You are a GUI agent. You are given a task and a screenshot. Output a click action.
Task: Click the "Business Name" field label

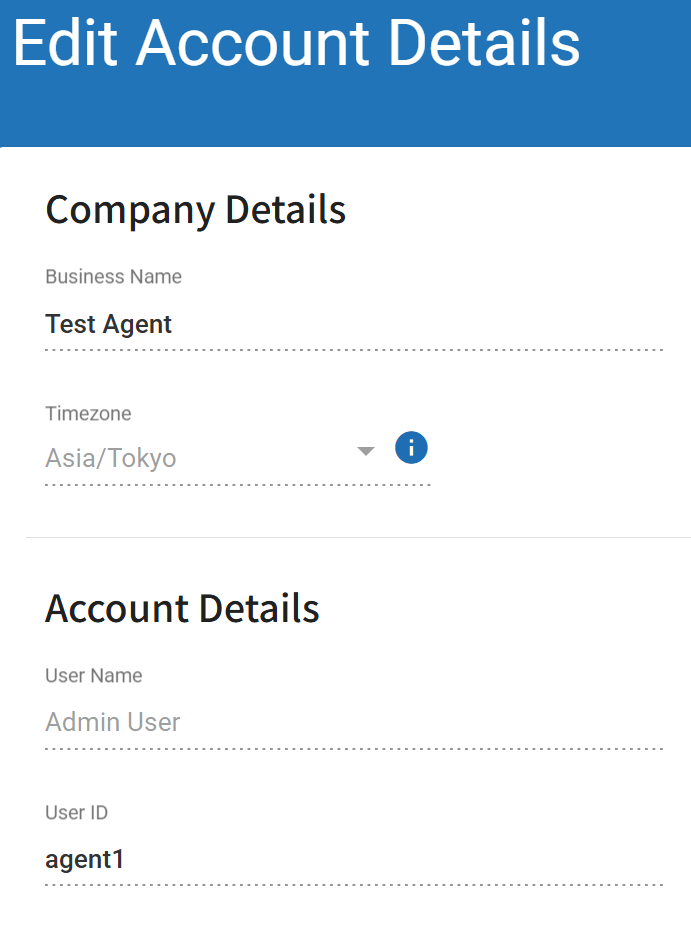(x=113, y=276)
